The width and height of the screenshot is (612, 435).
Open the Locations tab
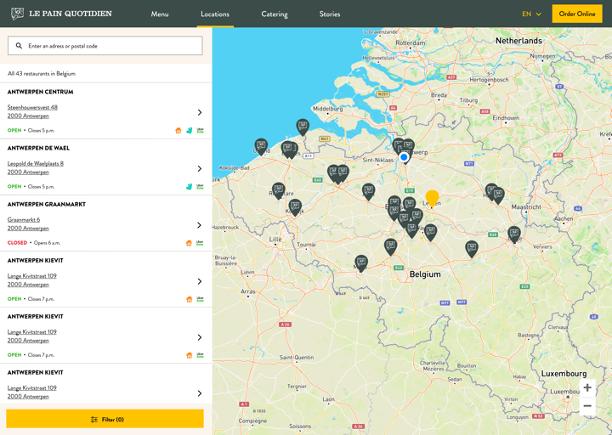click(215, 14)
